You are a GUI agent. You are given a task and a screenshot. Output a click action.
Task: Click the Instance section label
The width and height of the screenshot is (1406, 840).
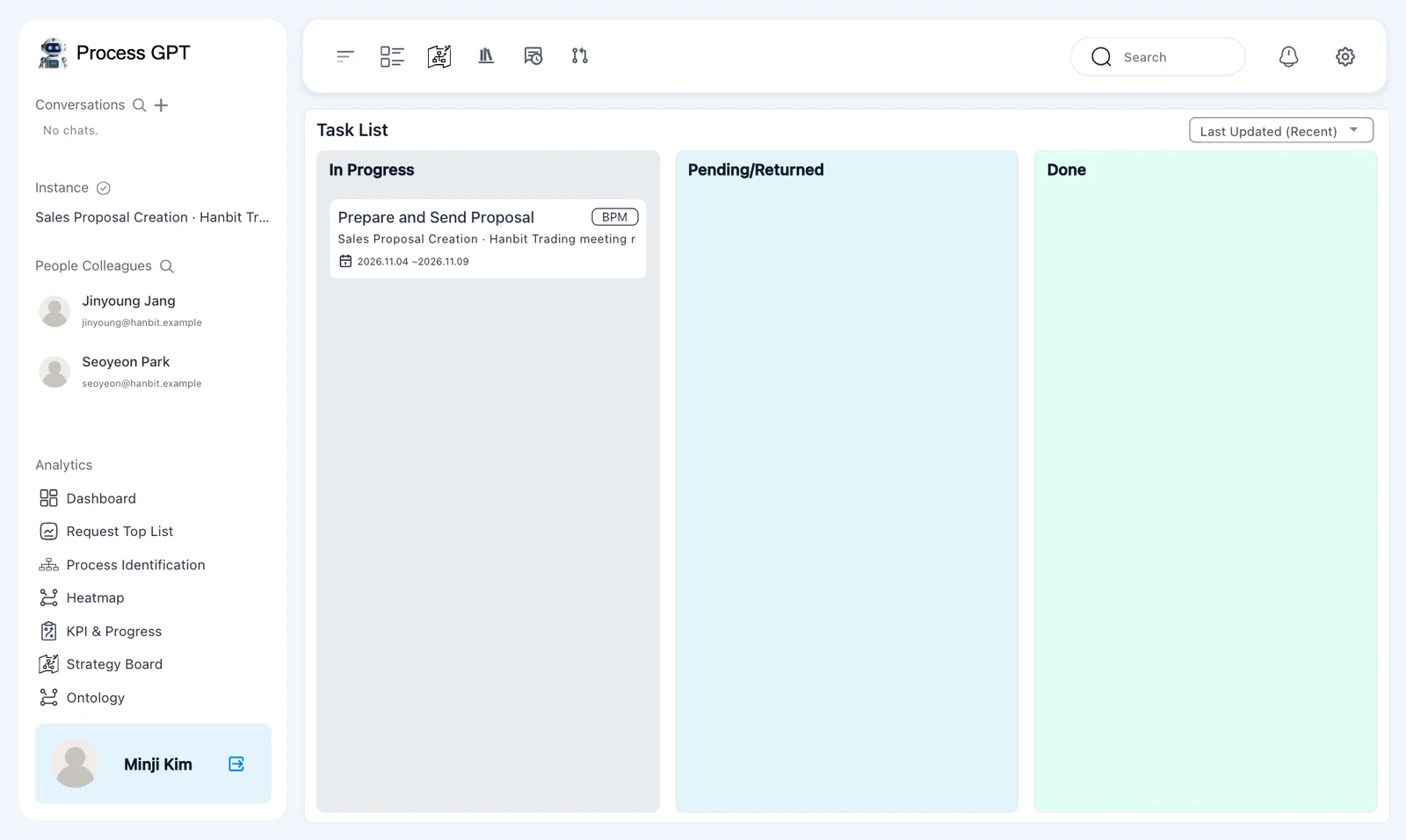(62, 188)
